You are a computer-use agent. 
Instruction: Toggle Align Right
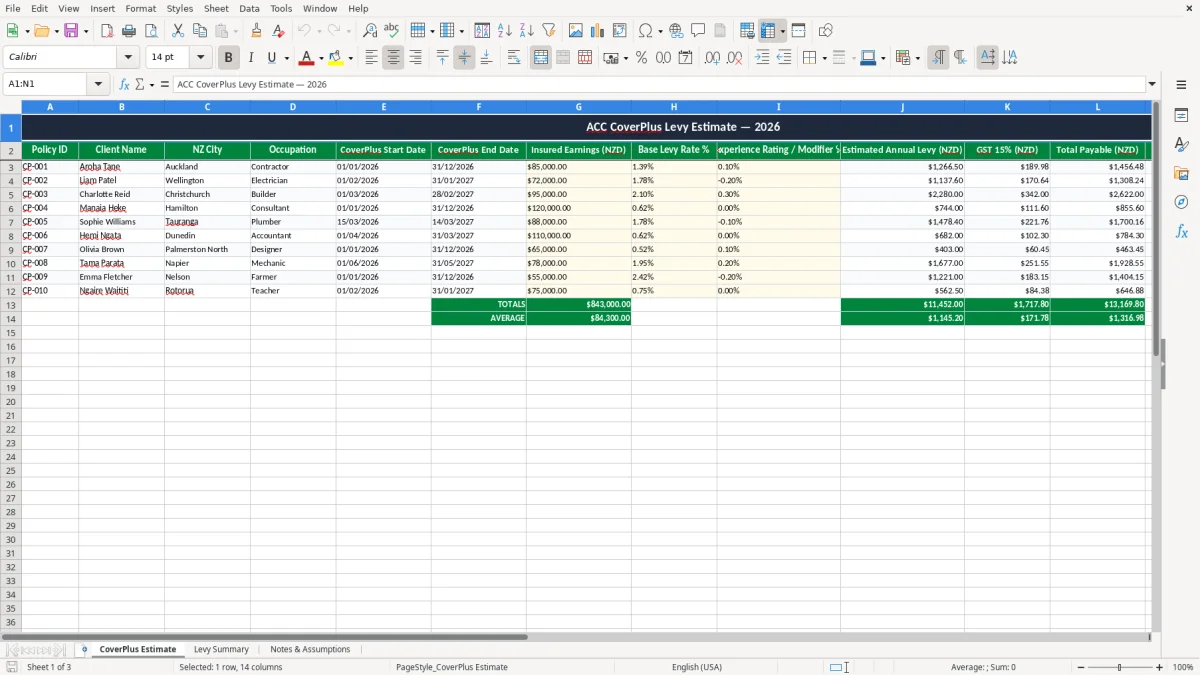click(x=415, y=58)
